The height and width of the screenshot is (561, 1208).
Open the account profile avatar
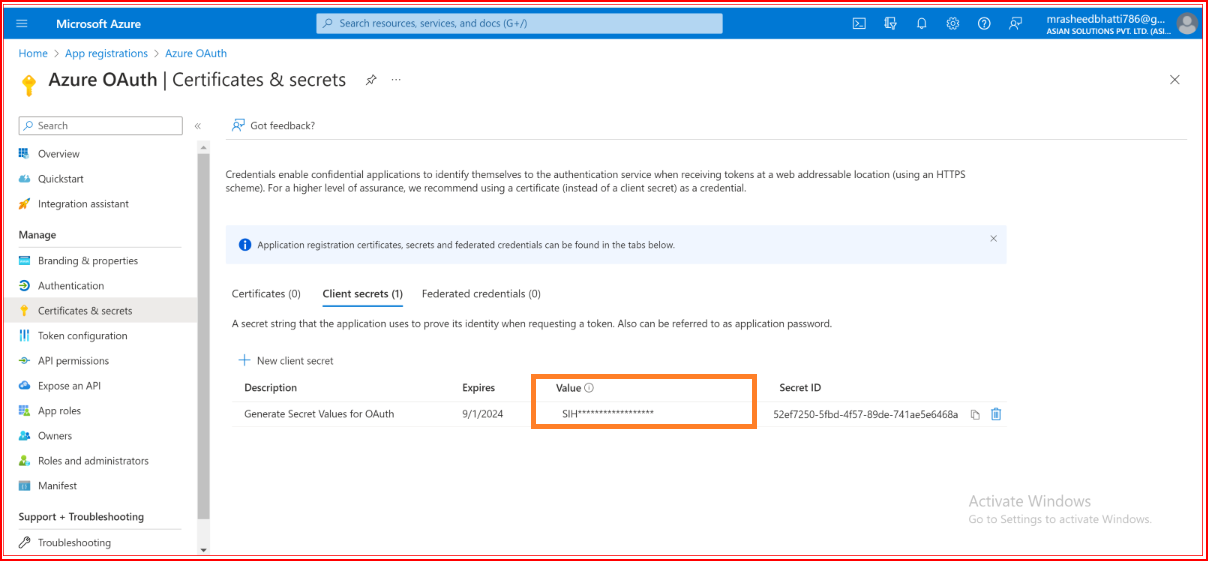pos(1187,23)
